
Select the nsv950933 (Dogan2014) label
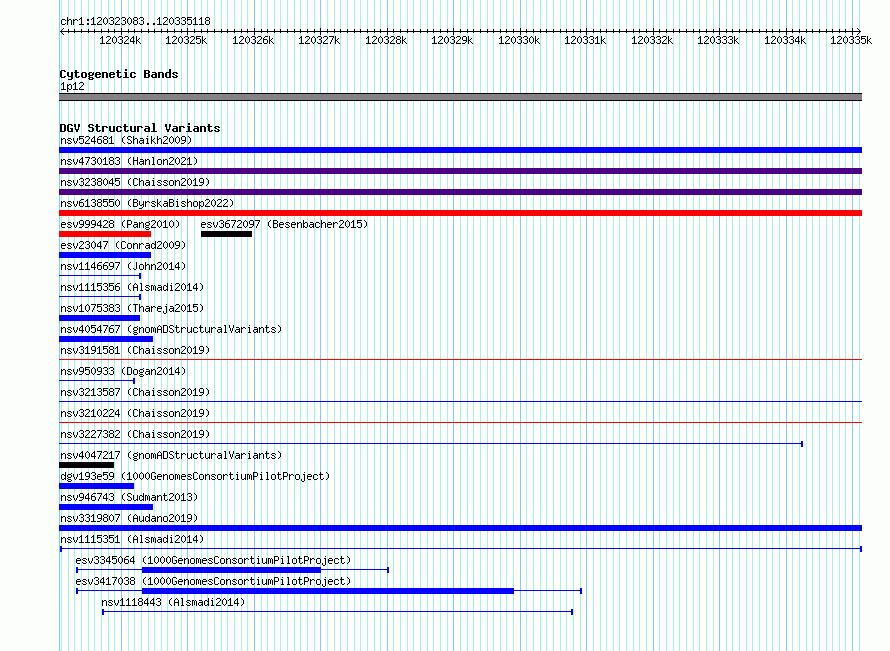pyautogui.click(x=123, y=371)
